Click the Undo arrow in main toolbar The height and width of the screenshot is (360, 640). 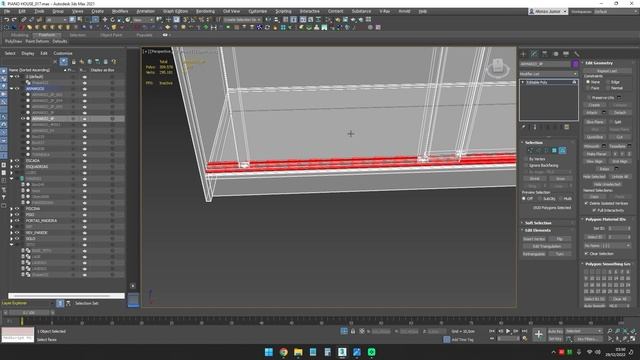coord(7,20)
